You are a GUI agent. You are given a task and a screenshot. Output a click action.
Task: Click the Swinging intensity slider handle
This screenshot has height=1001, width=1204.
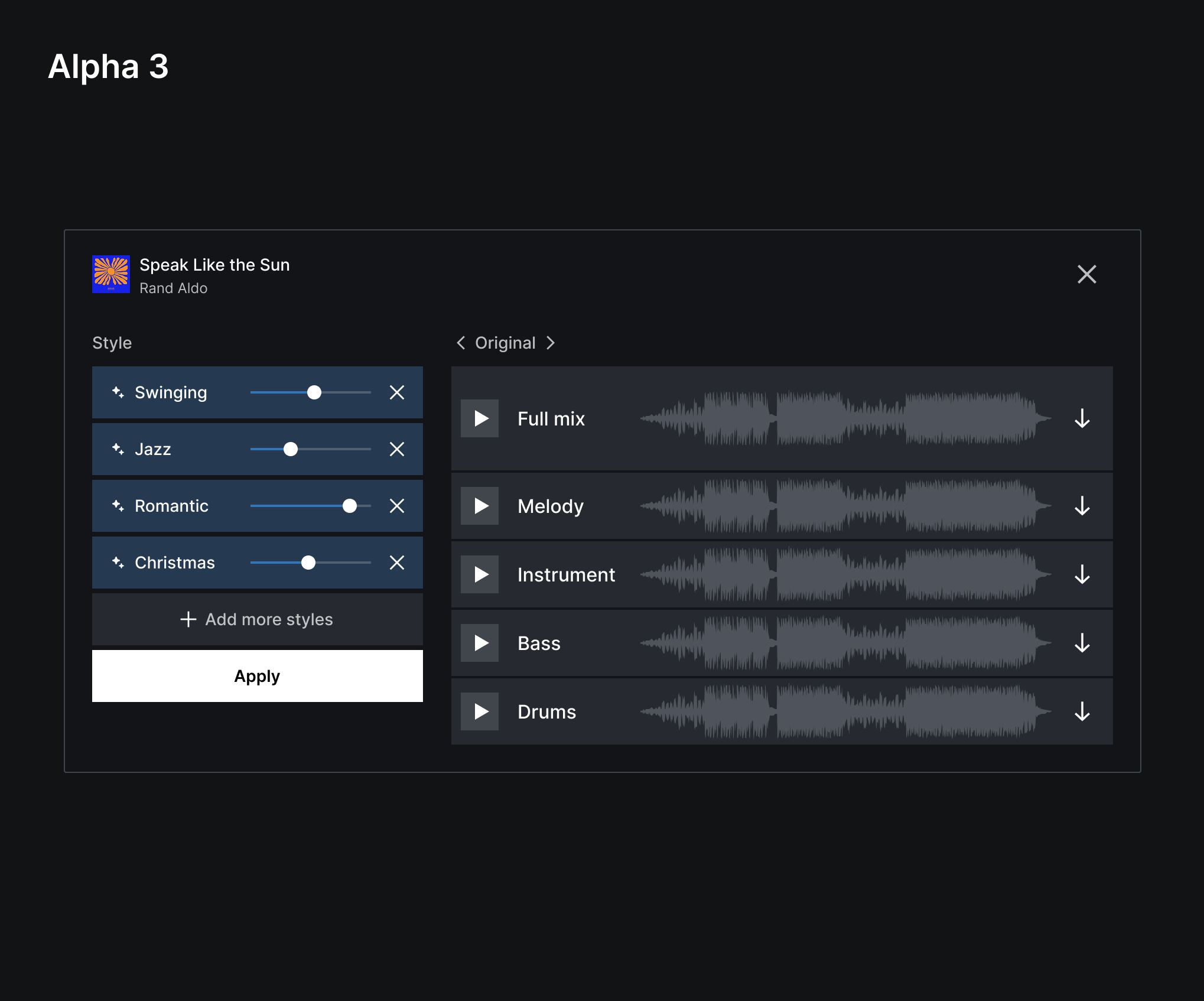[314, 392]
